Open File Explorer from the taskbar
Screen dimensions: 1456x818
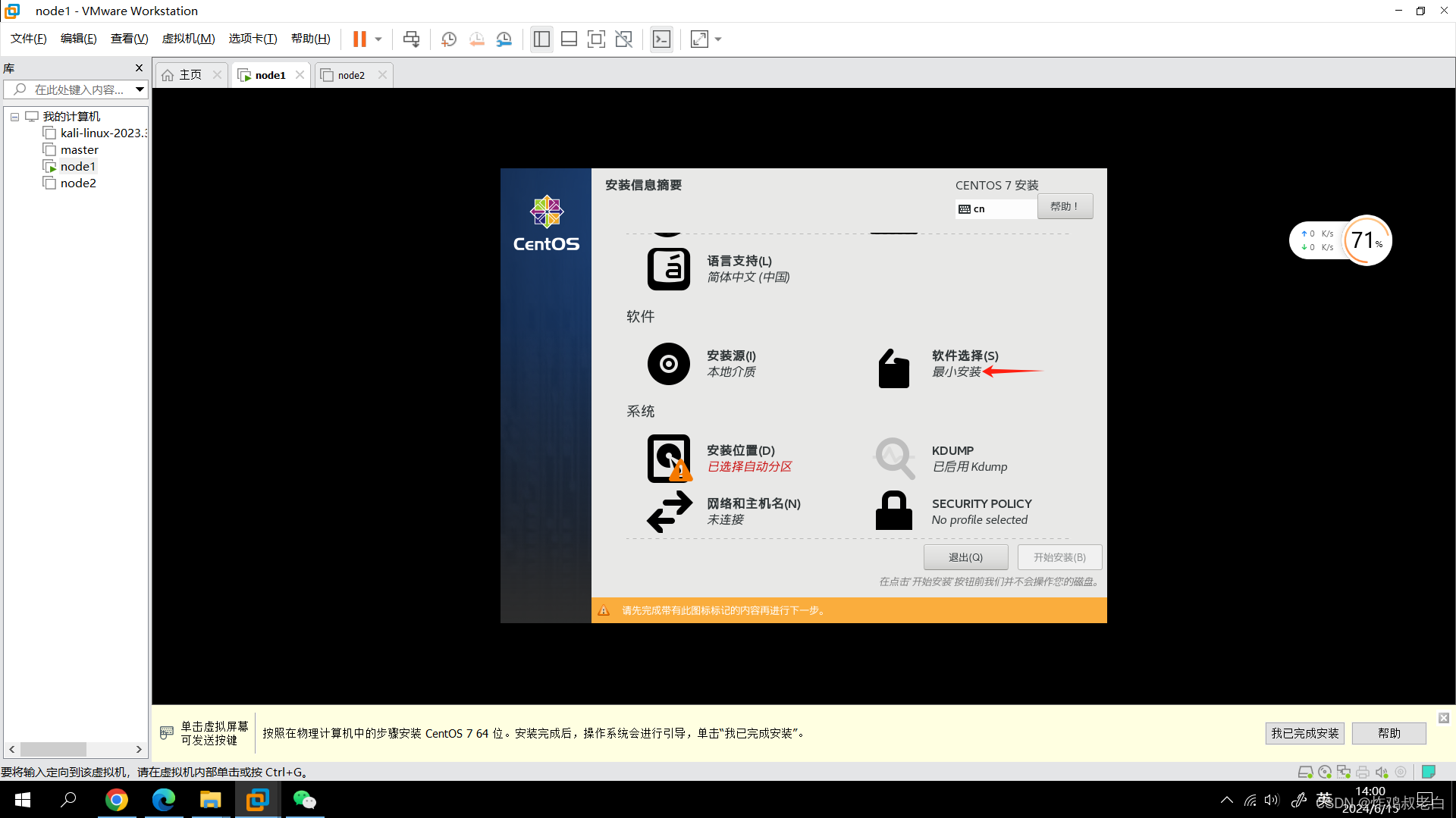pyautogui.click(x=210, y=800)
